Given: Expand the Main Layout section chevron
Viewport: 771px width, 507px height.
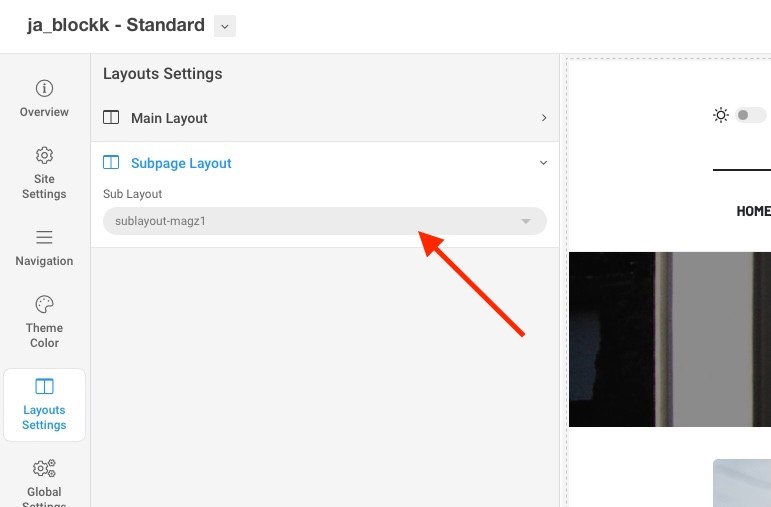Looking at the screenshot, I should click(544, 118).
